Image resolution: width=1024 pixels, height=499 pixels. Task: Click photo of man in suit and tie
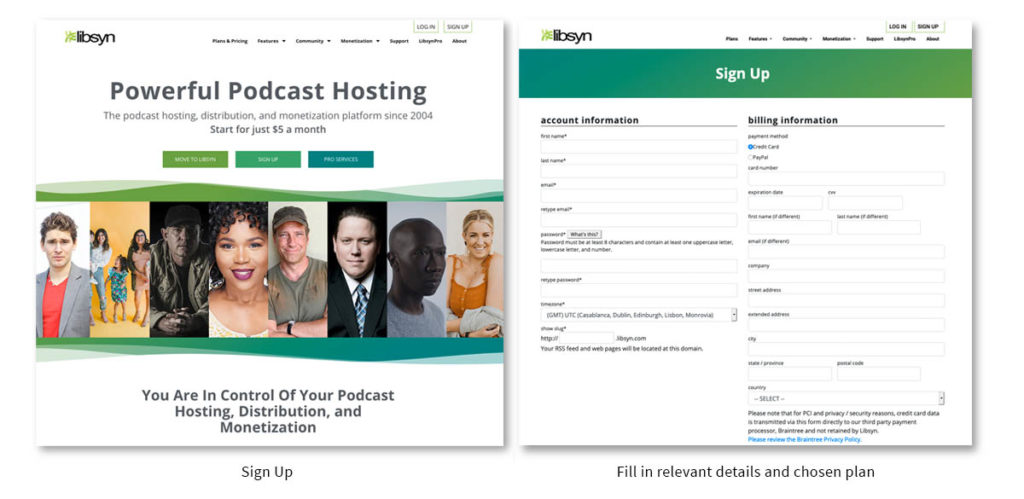[357, 270]
